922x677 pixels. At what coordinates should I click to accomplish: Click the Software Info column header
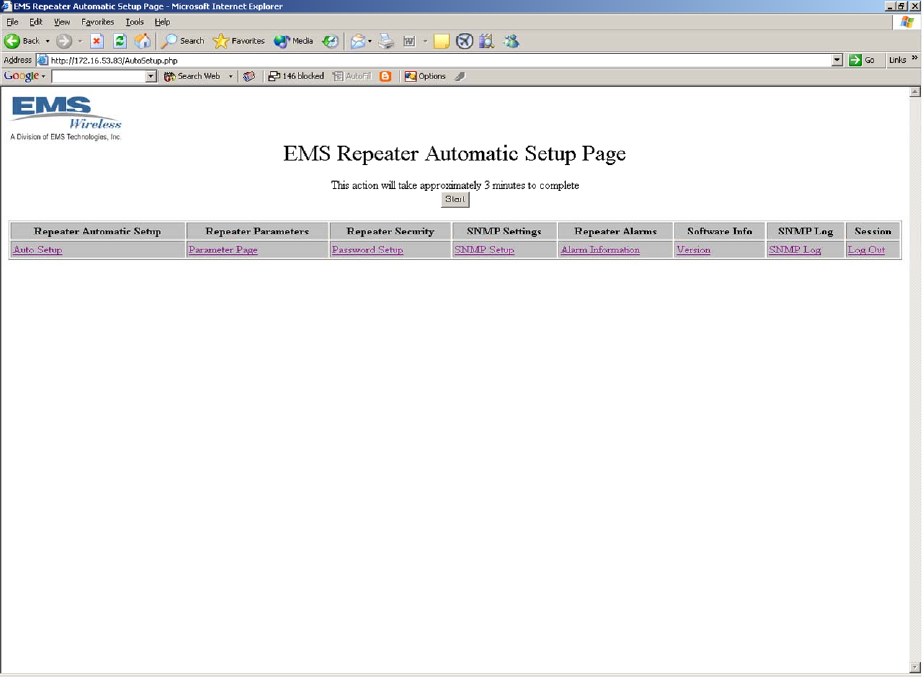click(x=719, y=232)
